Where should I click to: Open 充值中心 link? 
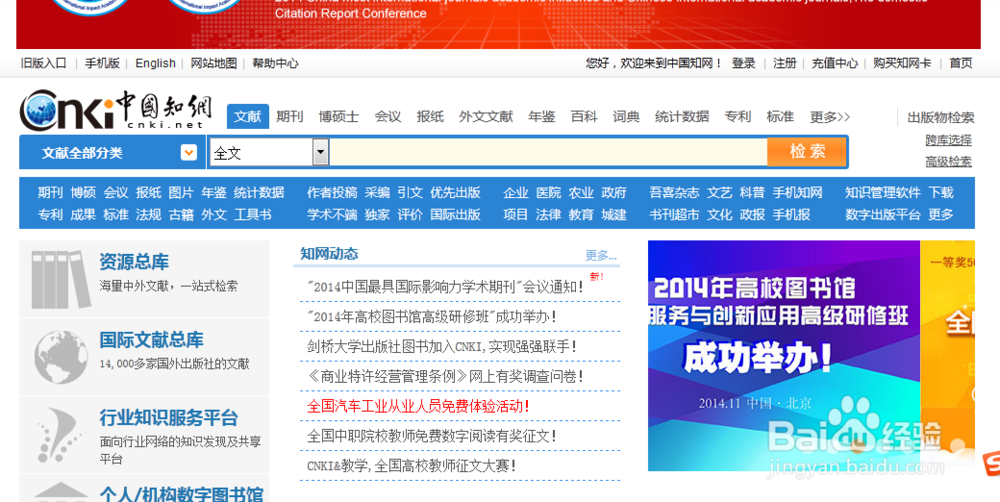point(834,63)
